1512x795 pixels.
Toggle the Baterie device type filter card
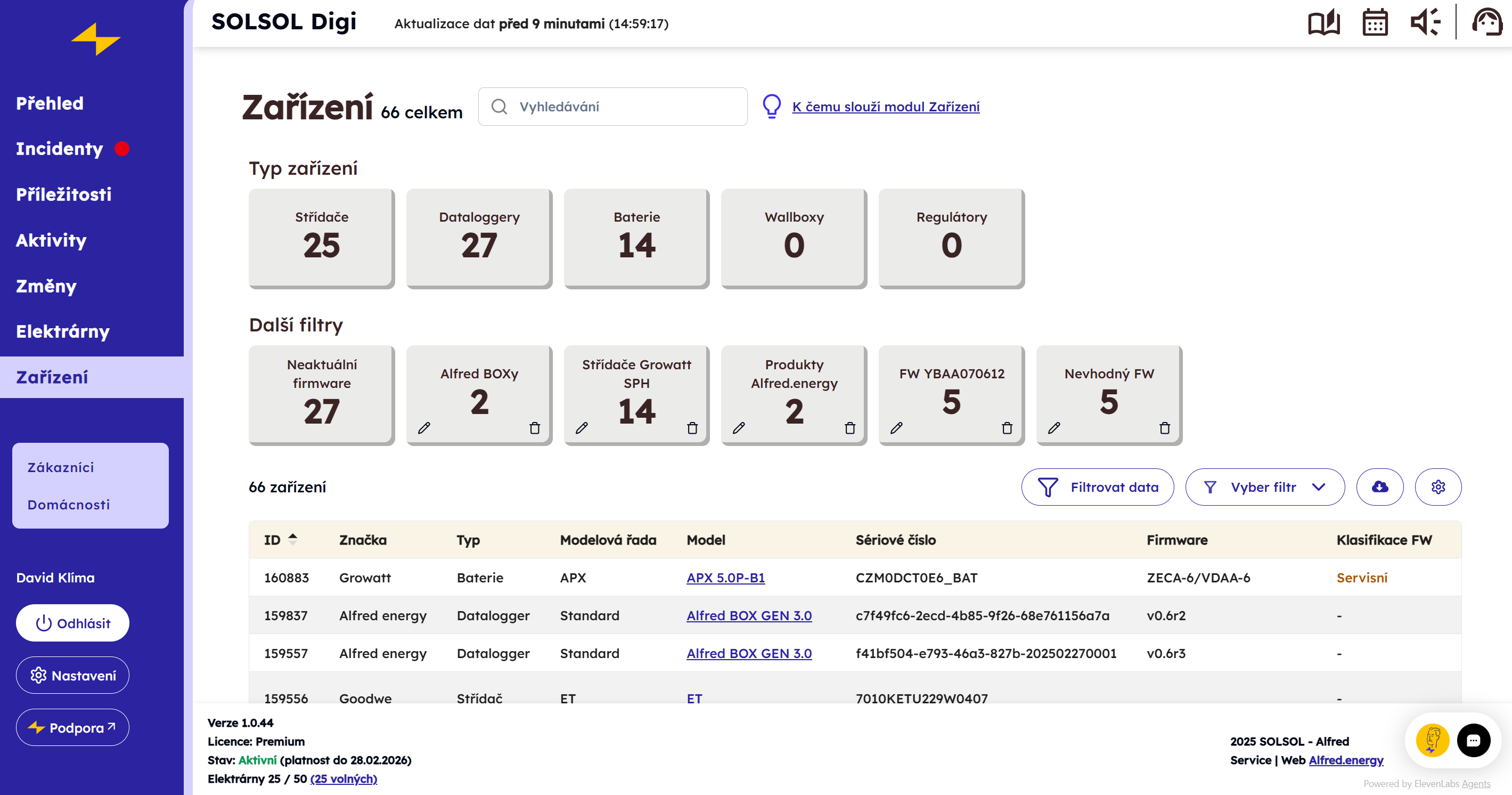[x=636, y=238]
